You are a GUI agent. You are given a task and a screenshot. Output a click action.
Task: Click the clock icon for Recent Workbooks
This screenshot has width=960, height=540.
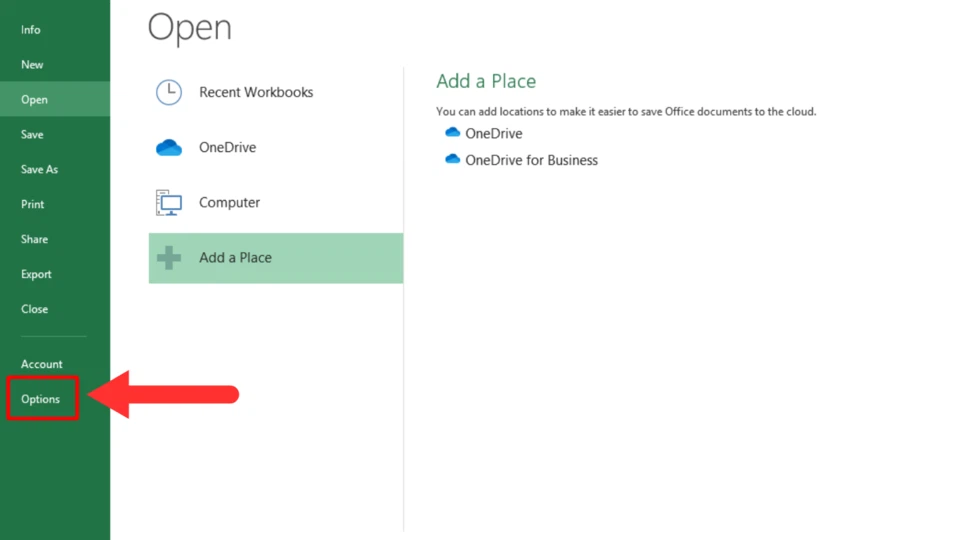pyautogui.click(x=169, y=93)
